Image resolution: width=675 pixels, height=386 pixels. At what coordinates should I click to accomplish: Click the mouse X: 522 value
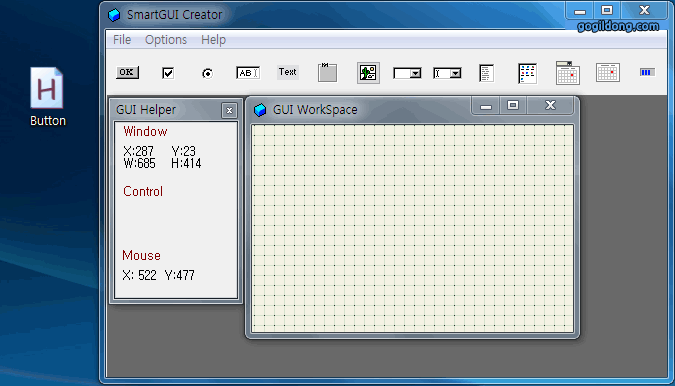(139, 275)
